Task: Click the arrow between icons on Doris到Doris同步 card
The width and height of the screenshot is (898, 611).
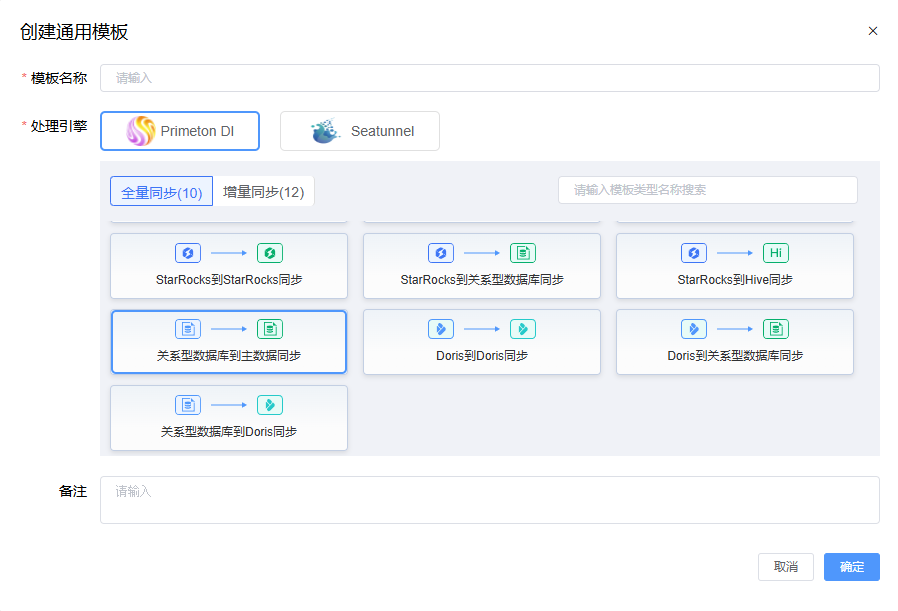Action: coord(481,328)
